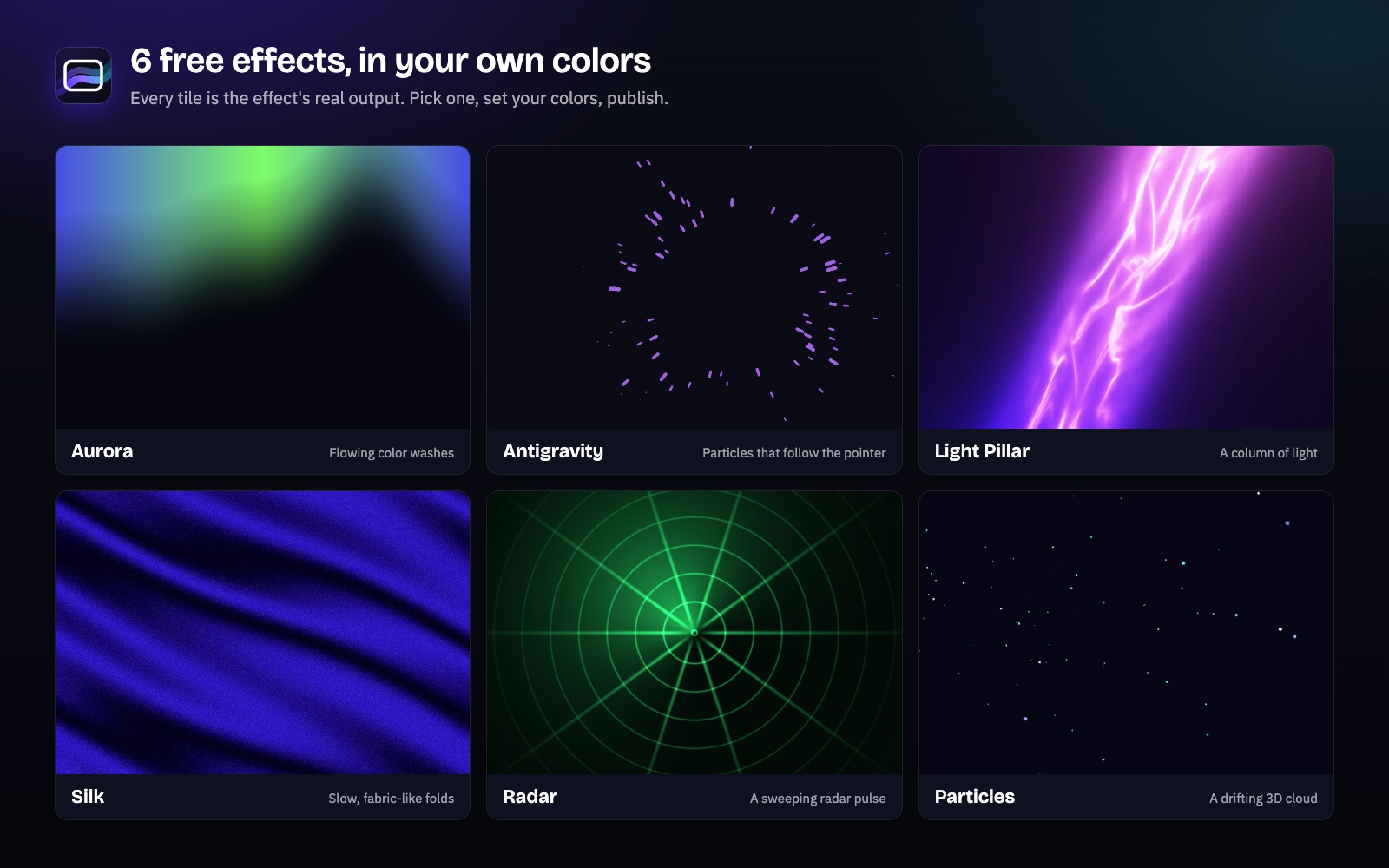Choose the Silk effect preview
Screen dimensions: 1389x868
point(262,633)
